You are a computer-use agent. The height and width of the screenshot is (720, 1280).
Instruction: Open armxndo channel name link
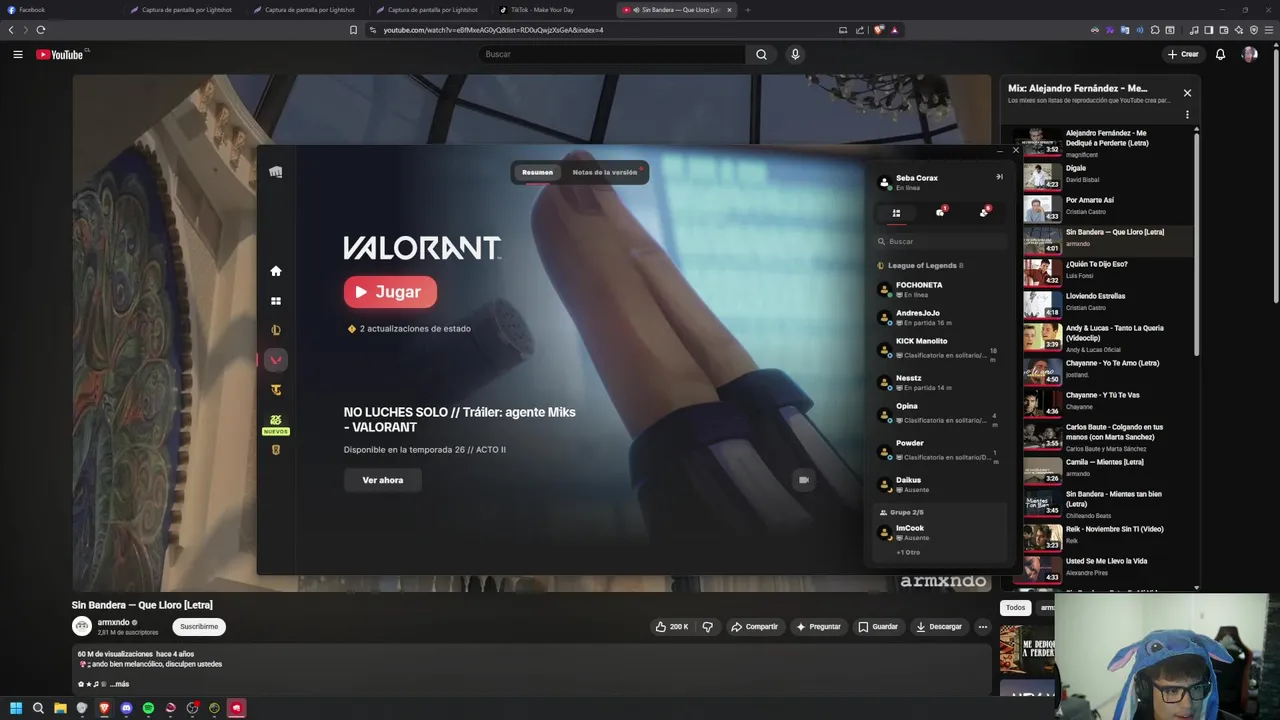click(x=114, y=622)
